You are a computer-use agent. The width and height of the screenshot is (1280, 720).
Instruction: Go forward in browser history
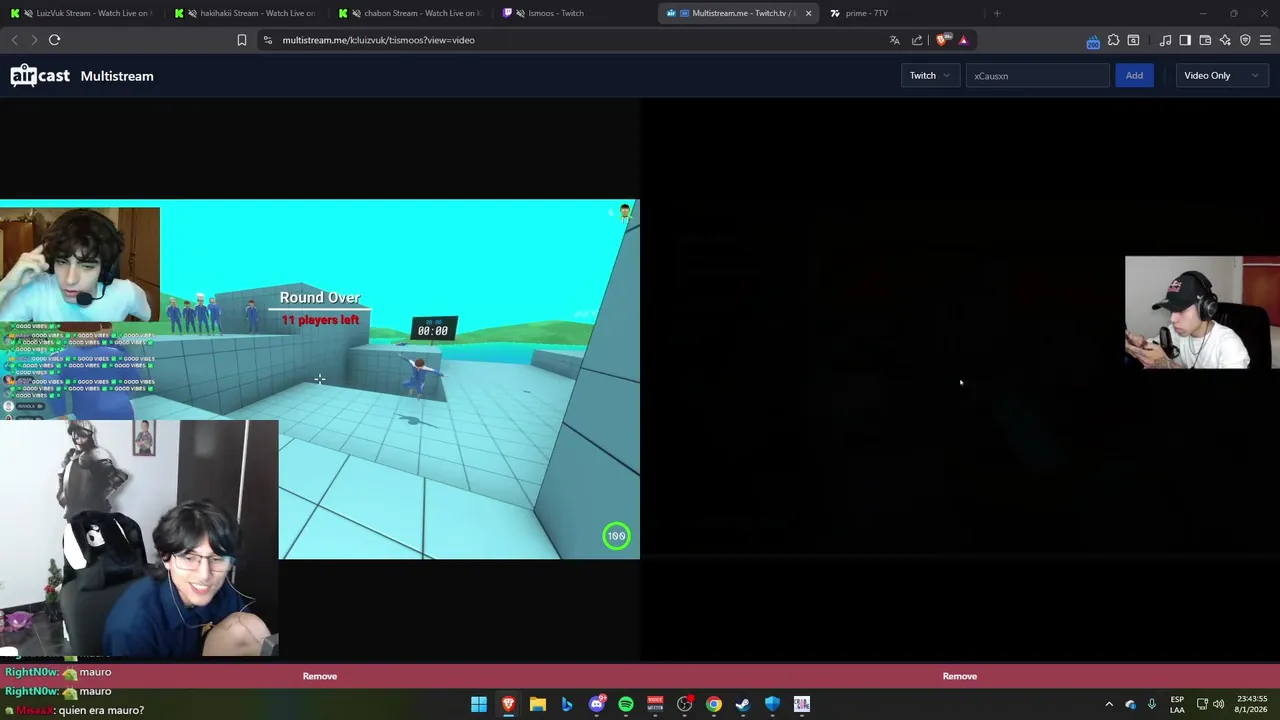coord(34,40)
